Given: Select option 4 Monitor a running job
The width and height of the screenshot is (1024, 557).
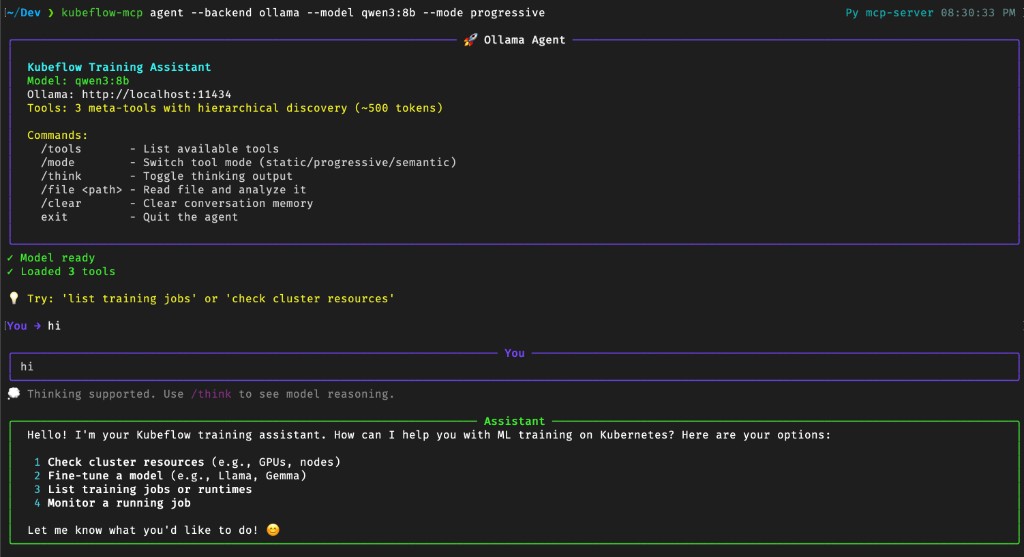Looking at the screenshot, I should click(112, 503).
